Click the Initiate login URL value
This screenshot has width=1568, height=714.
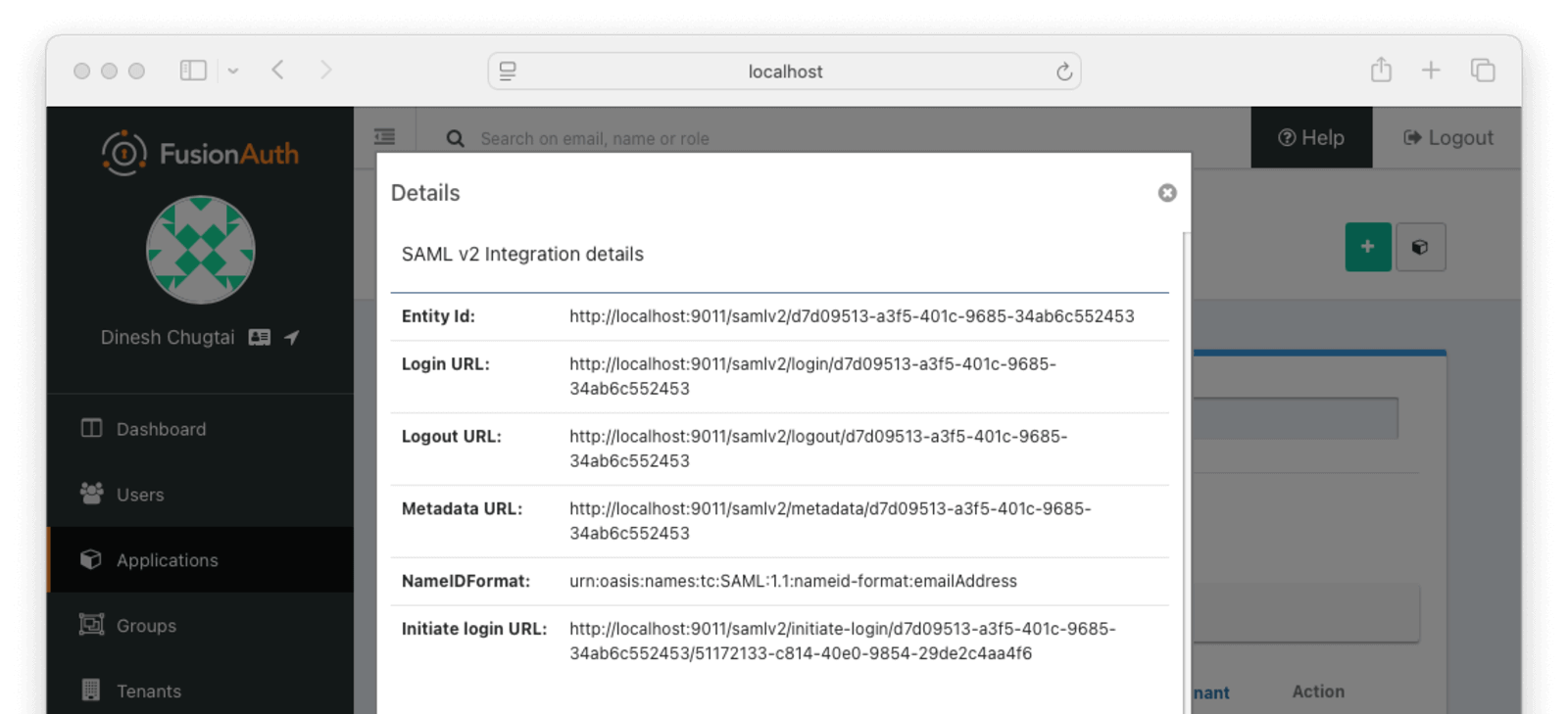tap(842, 641)
